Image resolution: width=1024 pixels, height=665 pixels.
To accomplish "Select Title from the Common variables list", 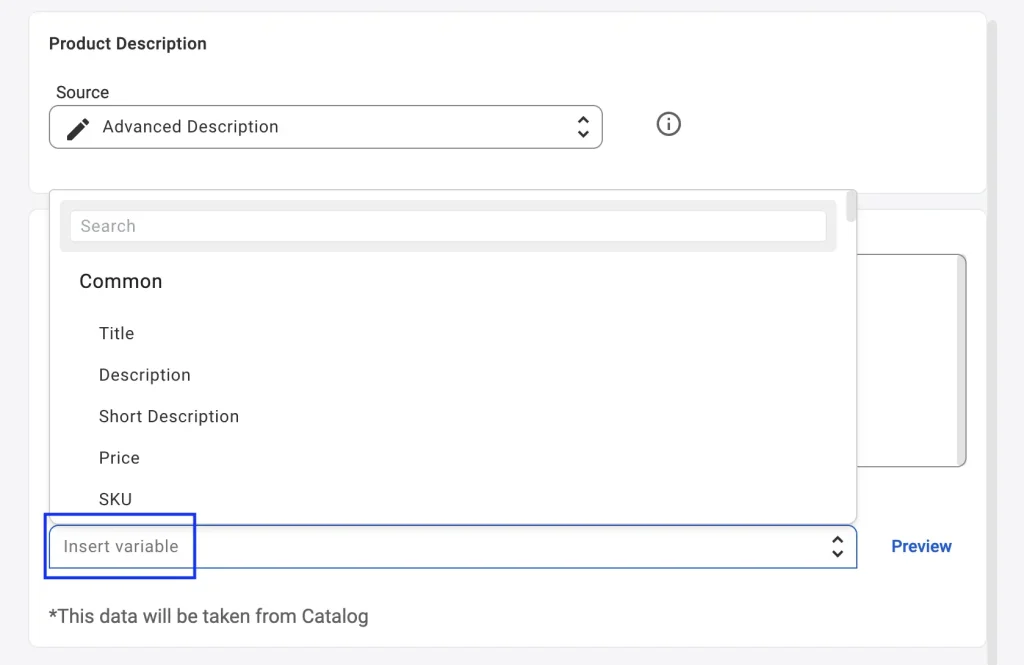I will click(116, 333).
